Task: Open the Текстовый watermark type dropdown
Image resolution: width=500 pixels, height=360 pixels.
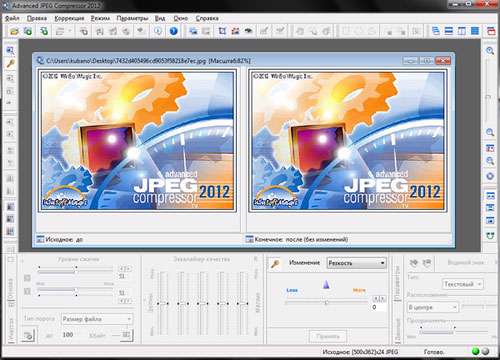Action: tap(463, 284)
